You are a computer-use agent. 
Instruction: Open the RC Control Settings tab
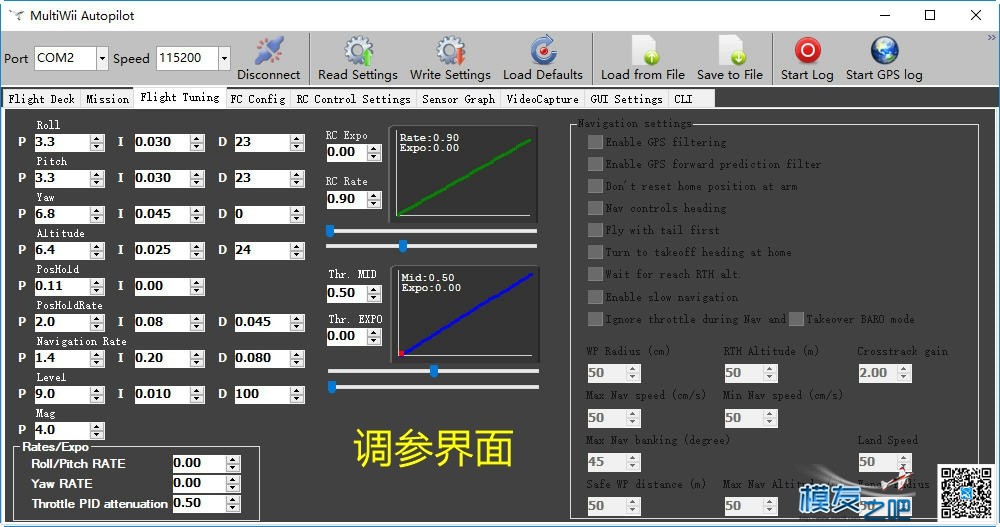pos(353,99)
